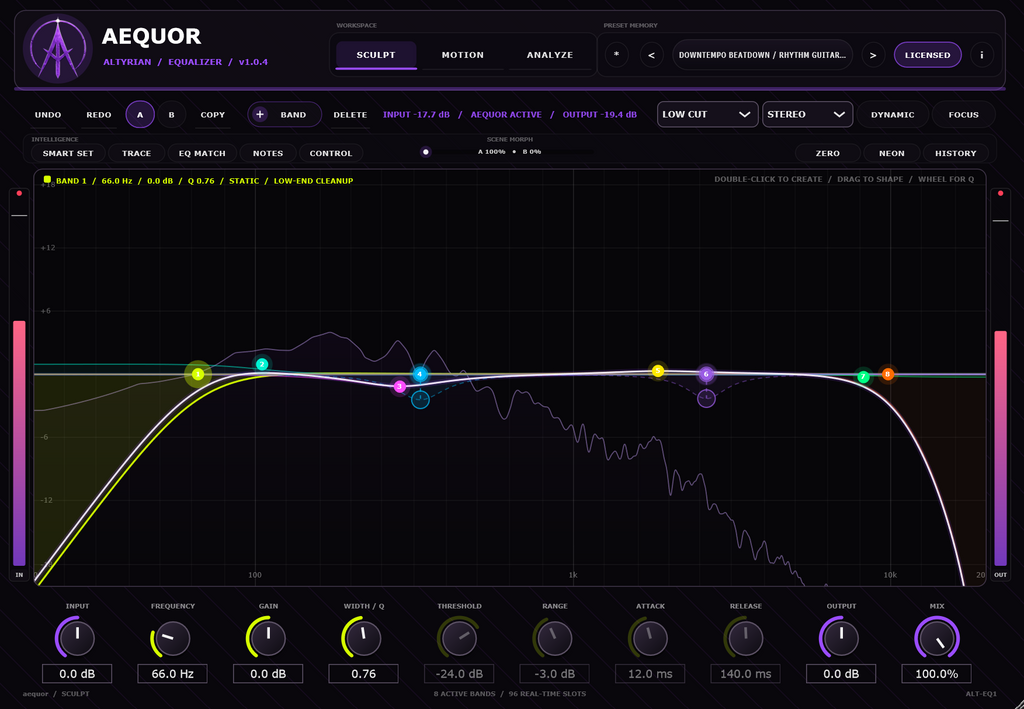Select the yellow band node 5
Screen dimensions: 1024x709
point(658,371)
